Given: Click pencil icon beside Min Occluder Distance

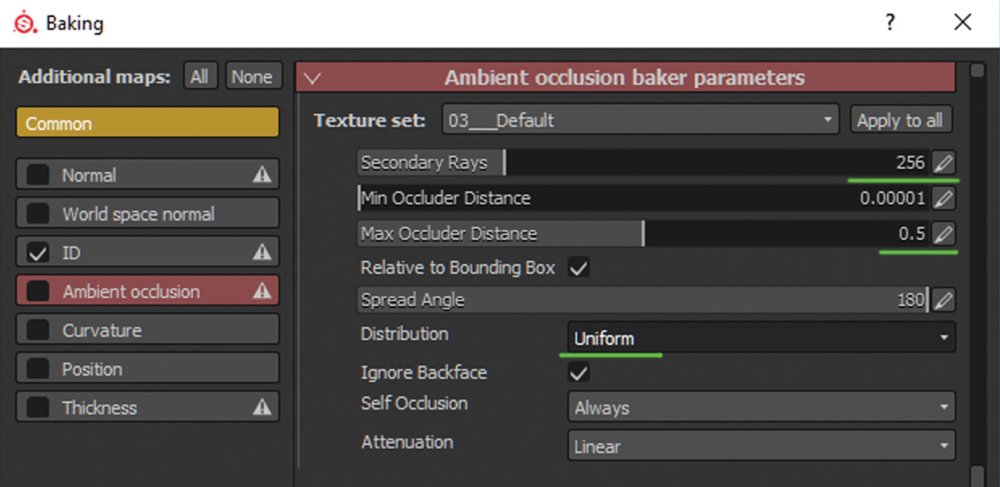Looking at the screenshot, I should (943, 198).
